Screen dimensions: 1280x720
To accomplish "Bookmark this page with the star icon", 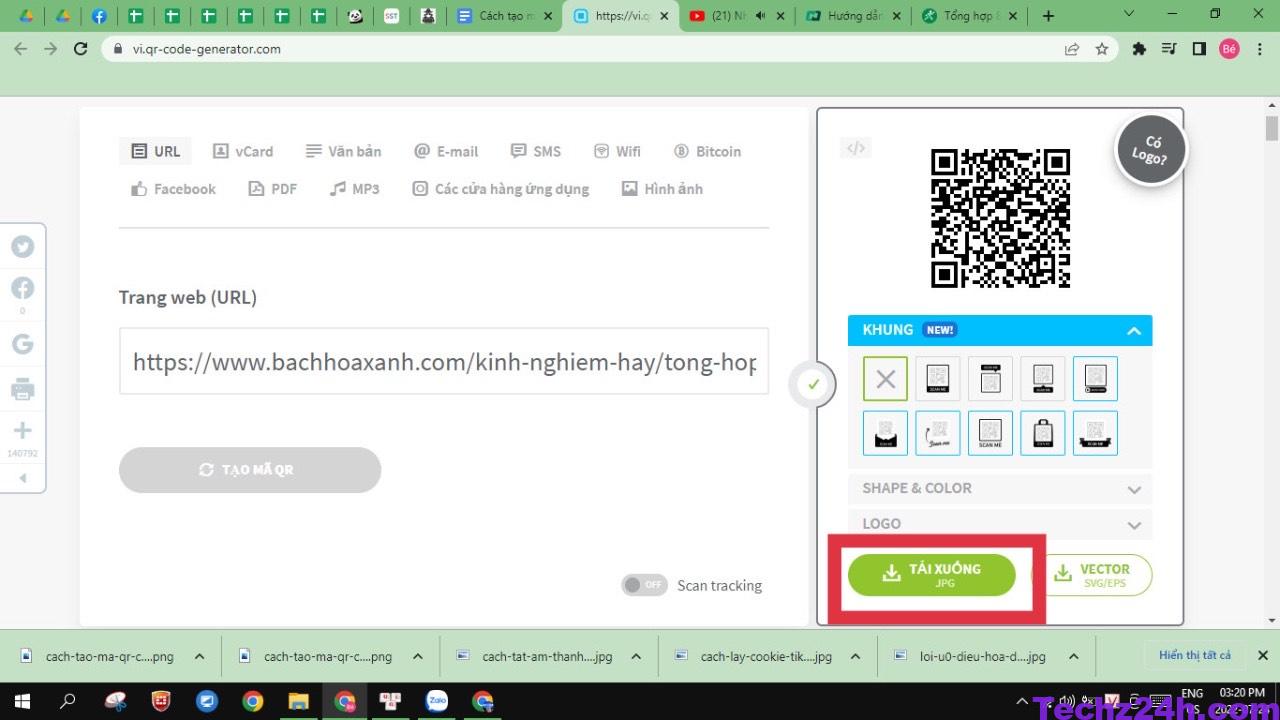I will pyautogui.click(x=1102, y=49).
